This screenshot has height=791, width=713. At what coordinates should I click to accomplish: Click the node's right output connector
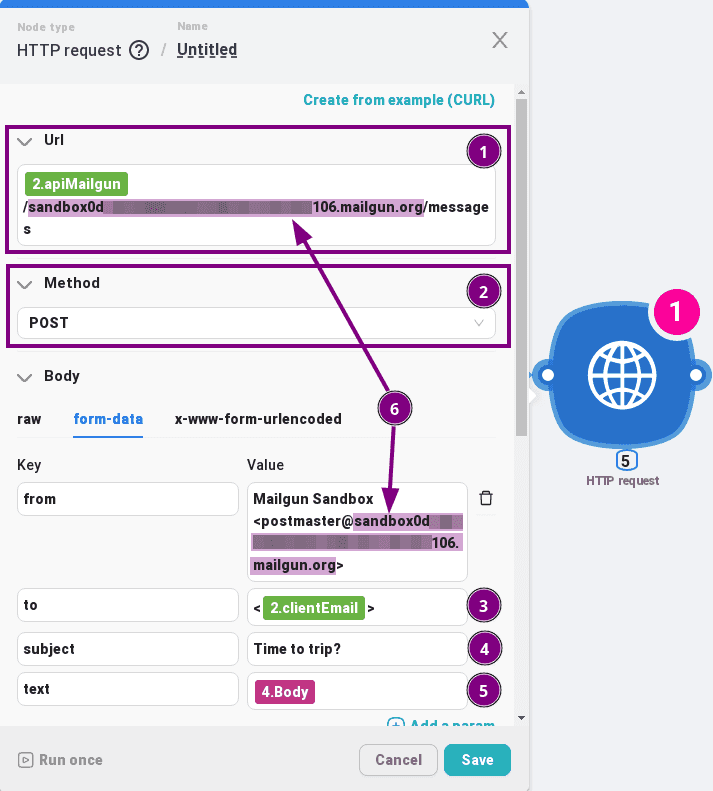tap(698, 374)
